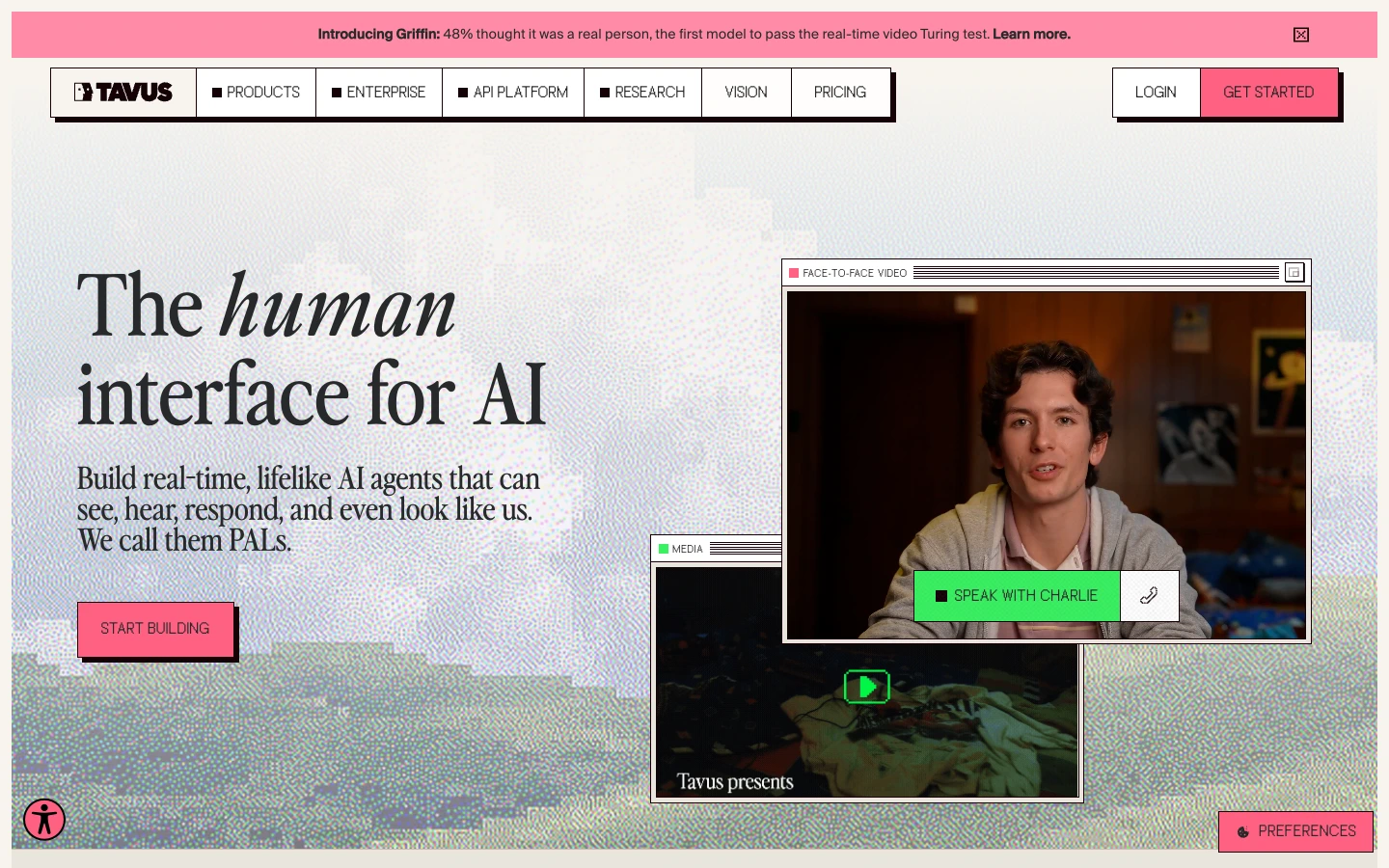Click the Face-to-Face Video window title
Screen dimensions: 1389x868
tap(855, 273)
